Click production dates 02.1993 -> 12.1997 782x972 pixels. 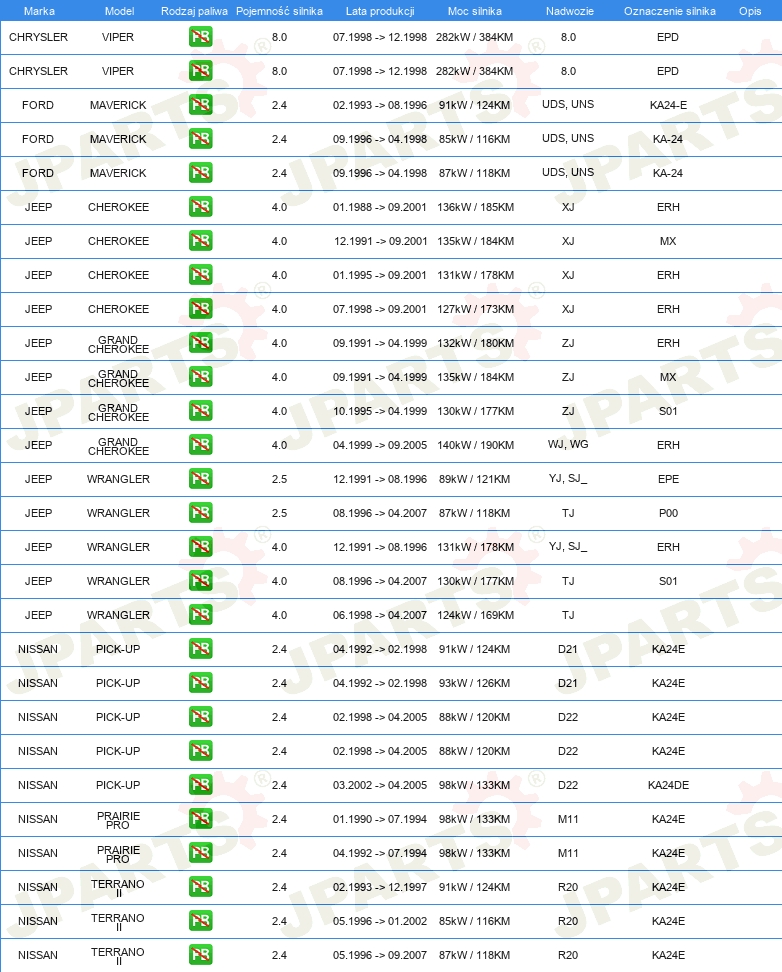(x=380, y=886)
